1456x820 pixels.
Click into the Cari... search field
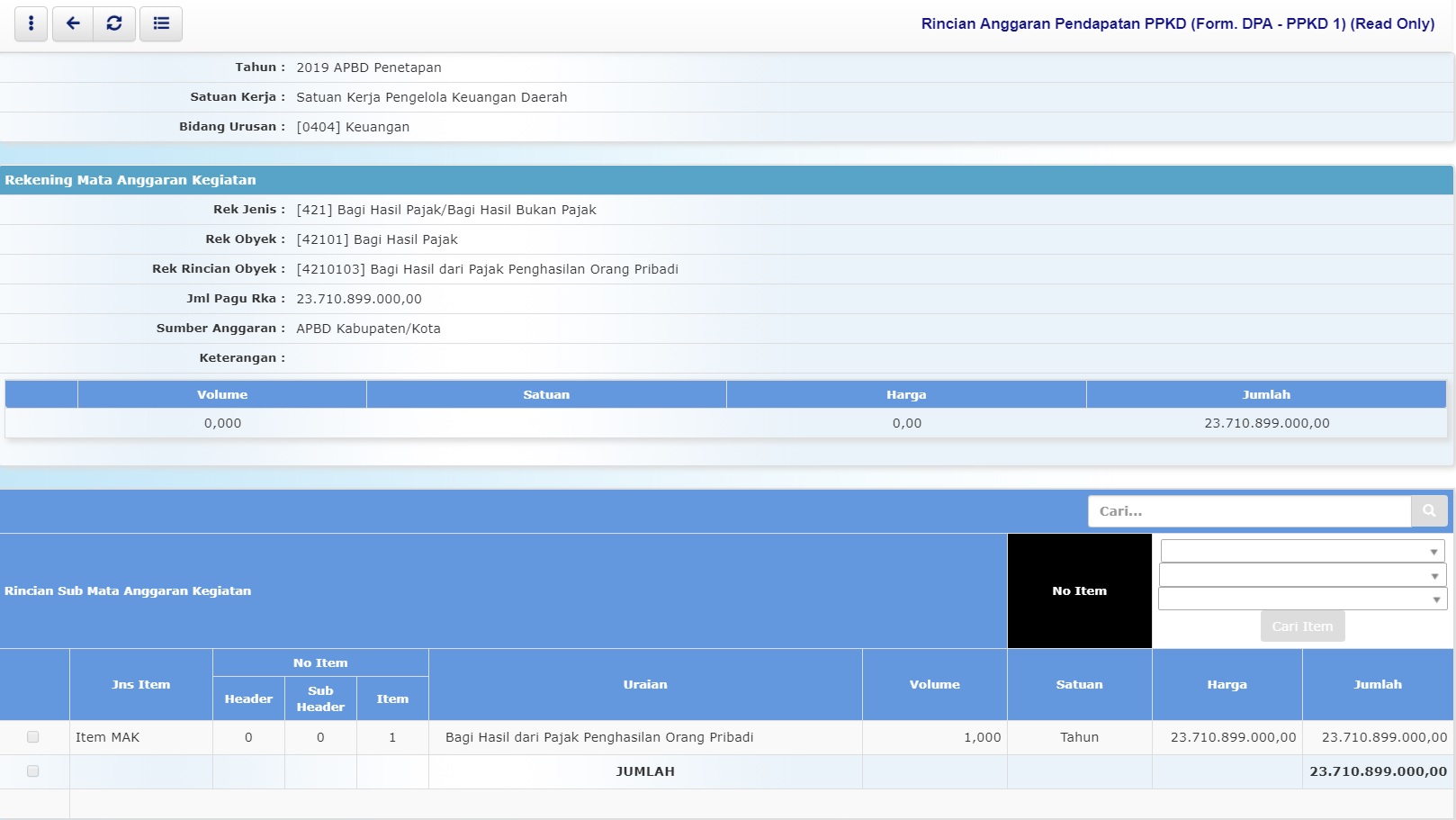(x=1249, y=511)
